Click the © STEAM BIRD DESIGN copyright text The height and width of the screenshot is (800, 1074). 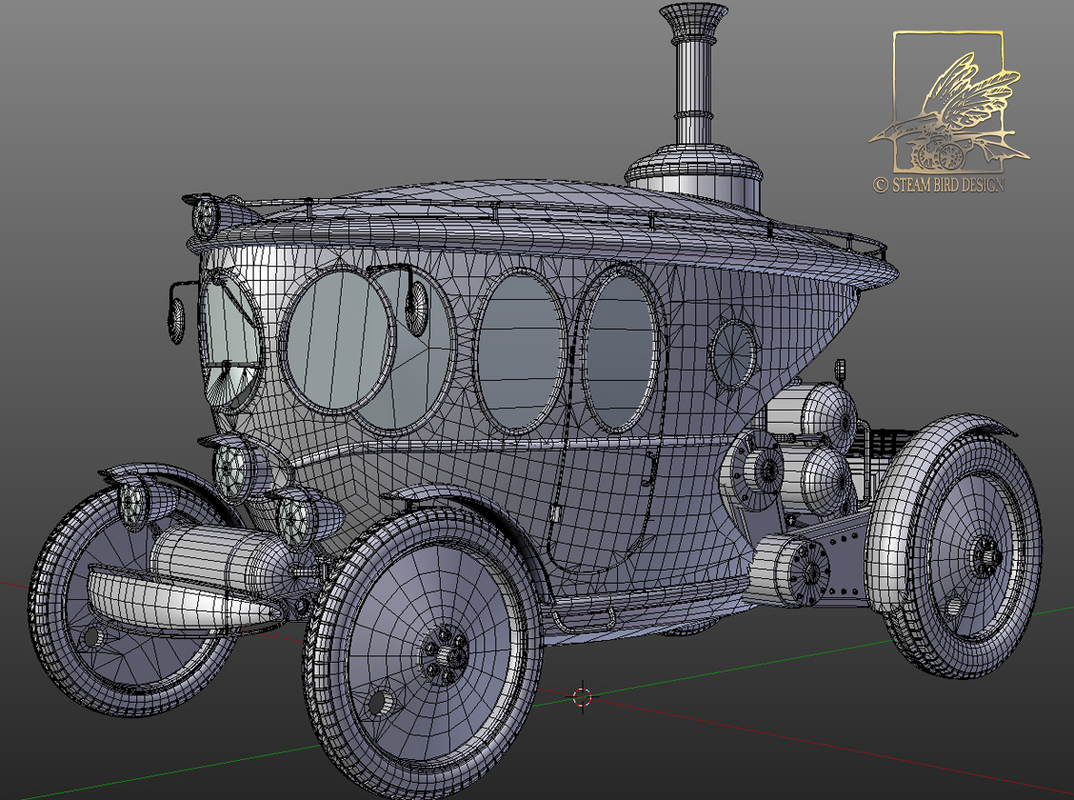(939, 183)
